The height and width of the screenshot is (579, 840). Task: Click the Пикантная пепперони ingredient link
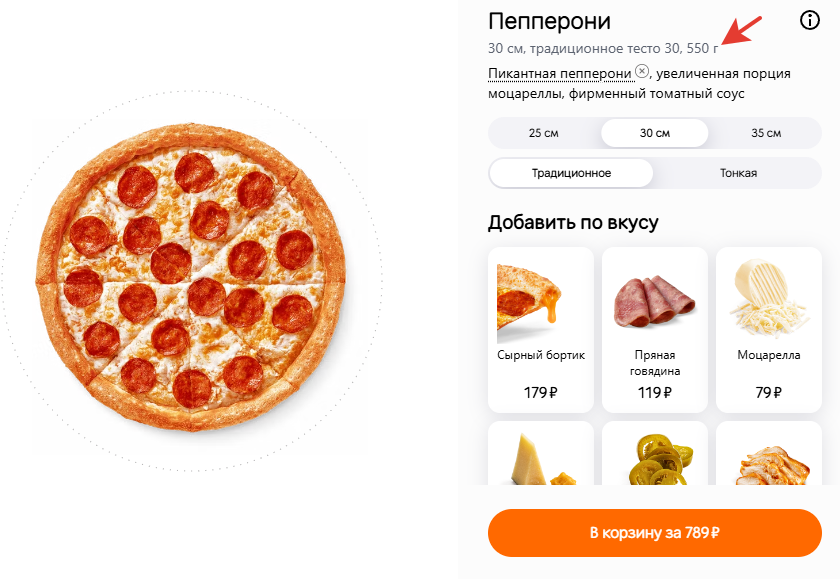click(560, 73)
